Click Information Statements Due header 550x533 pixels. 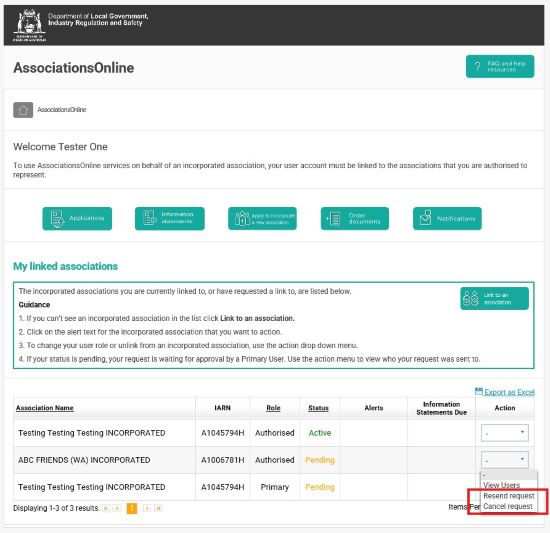click(x=441, y=408)
